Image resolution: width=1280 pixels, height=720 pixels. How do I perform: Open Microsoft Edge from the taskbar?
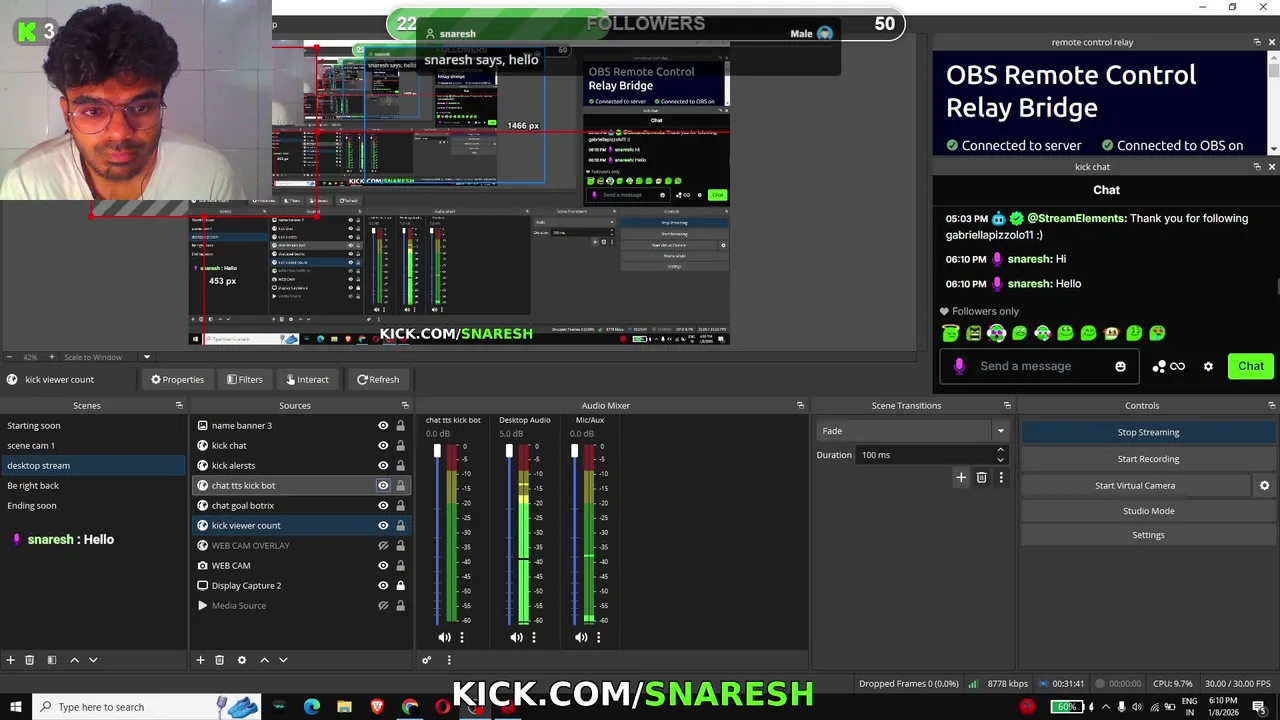point(312,707)
